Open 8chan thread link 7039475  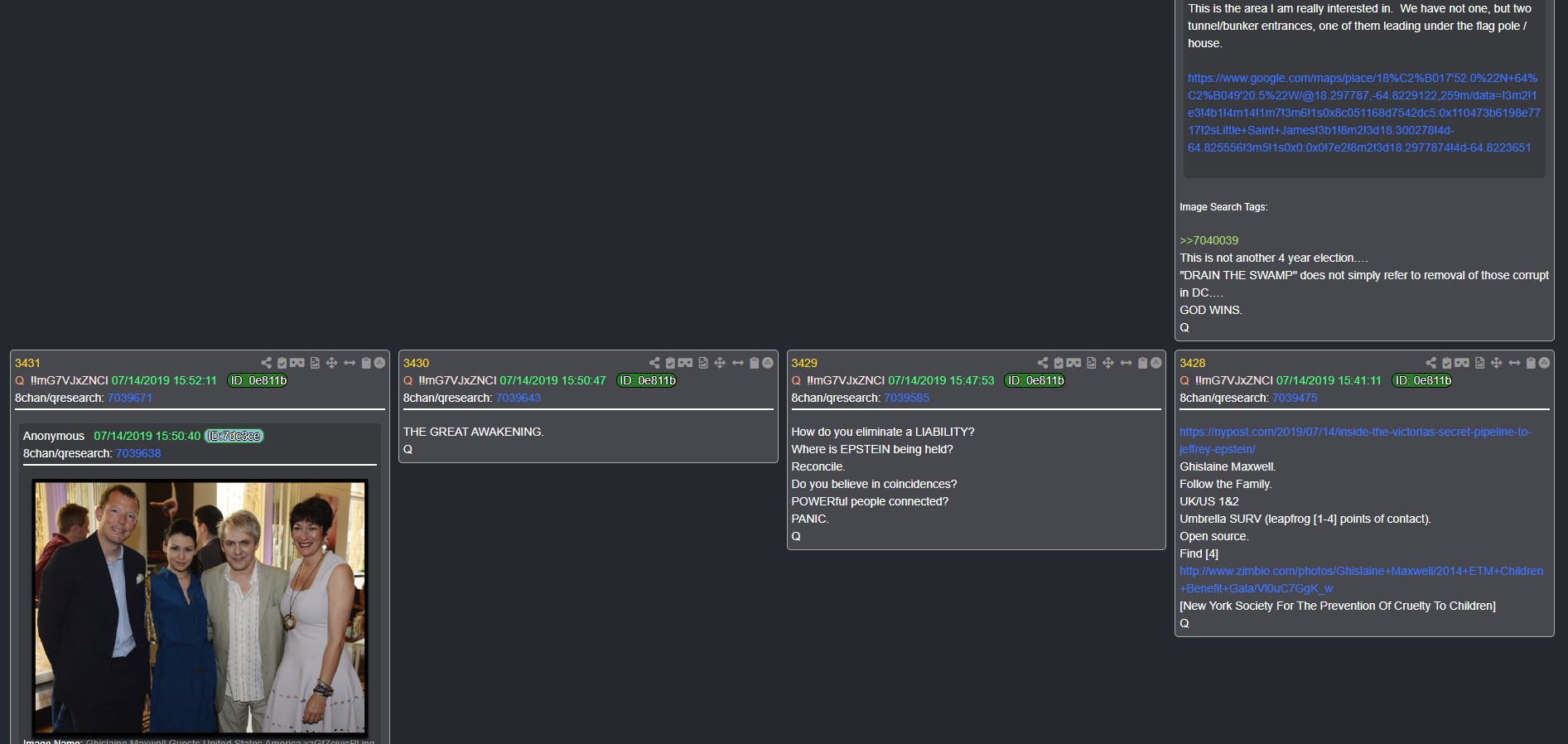(x=1295, y=398)
